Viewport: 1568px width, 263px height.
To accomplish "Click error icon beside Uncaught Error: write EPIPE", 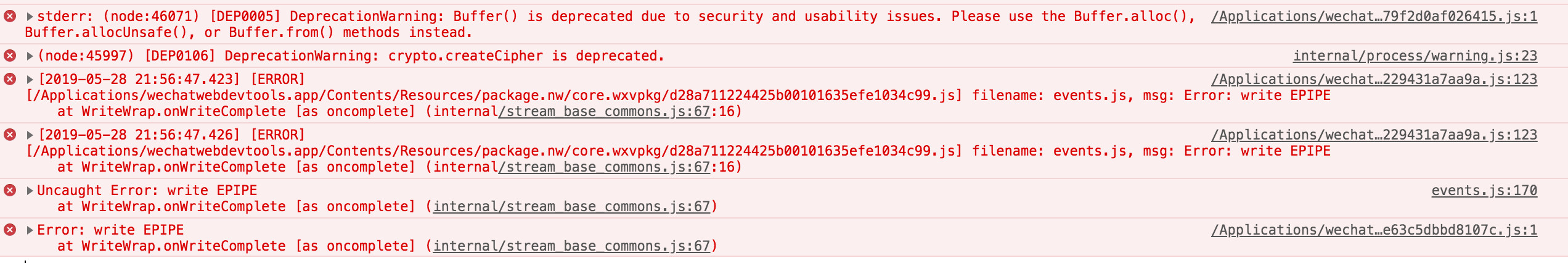I will (10, 190).
